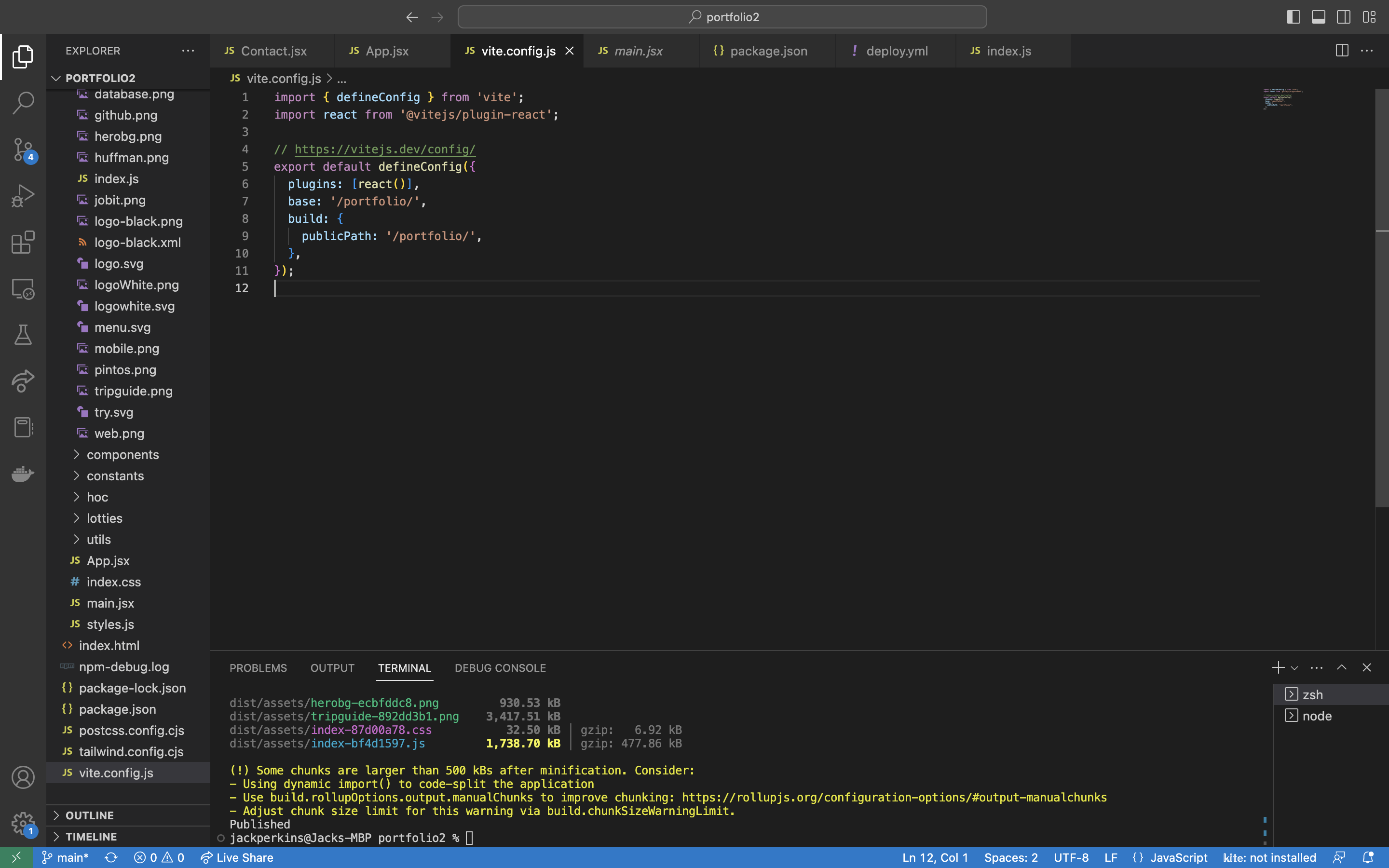Click the Synchronize Changes icon in status bar

(x=111, y=858)
